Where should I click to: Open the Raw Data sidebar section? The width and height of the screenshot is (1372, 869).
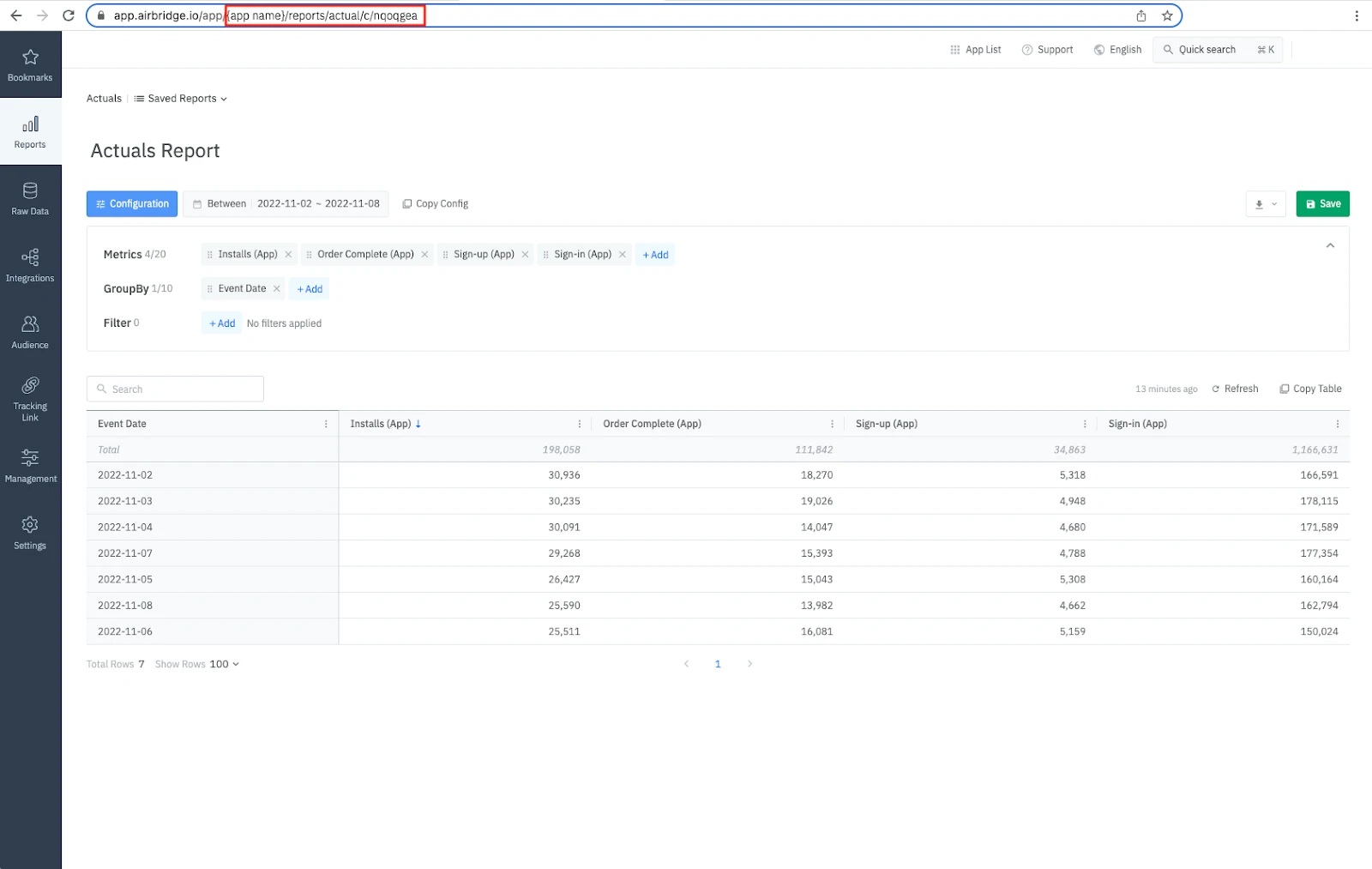[30, 198]
